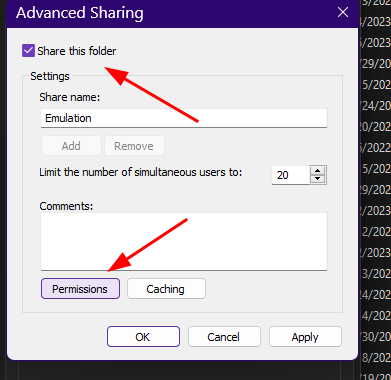Click the 'Share name:' label
Image resolution: width=391 pixels, height=380 pixels.
(x=69, y=97)
